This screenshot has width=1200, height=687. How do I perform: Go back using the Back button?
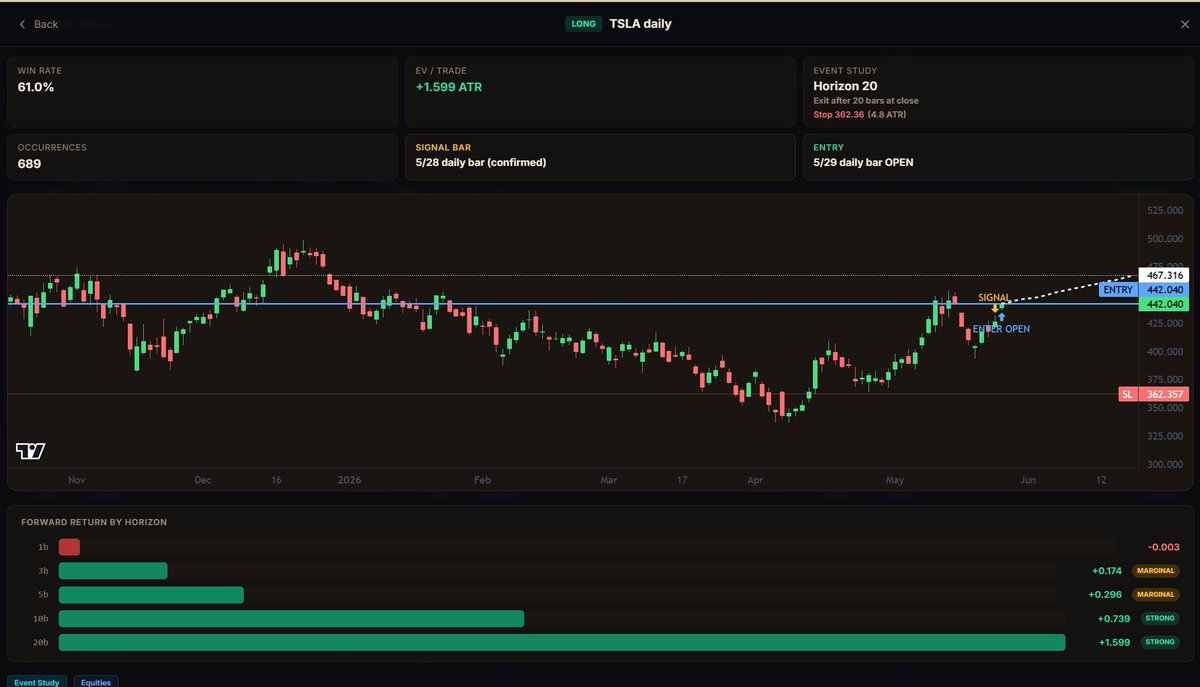(38, 24)
